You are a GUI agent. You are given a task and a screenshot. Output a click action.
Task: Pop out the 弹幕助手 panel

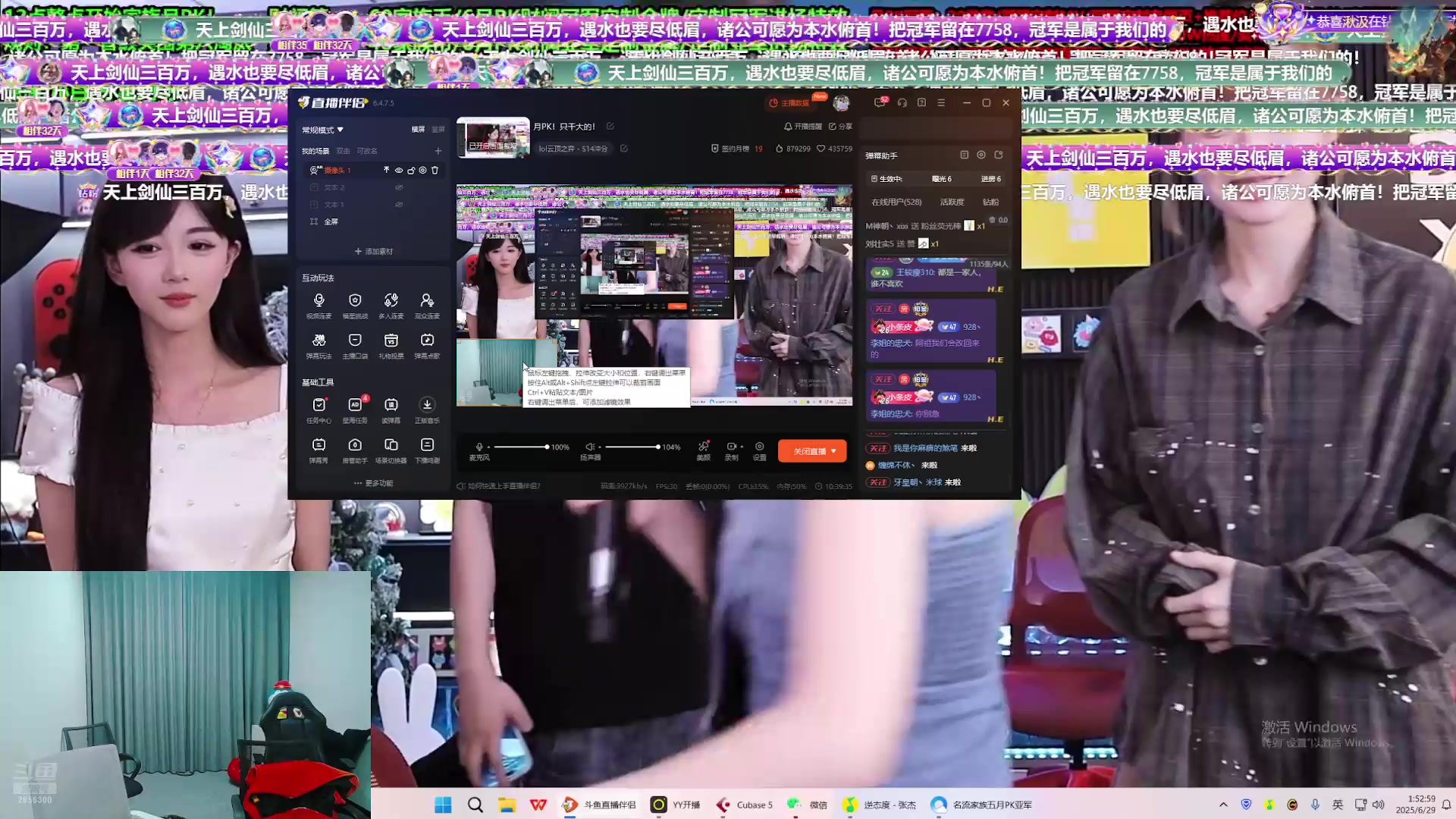tap(999, 155)
